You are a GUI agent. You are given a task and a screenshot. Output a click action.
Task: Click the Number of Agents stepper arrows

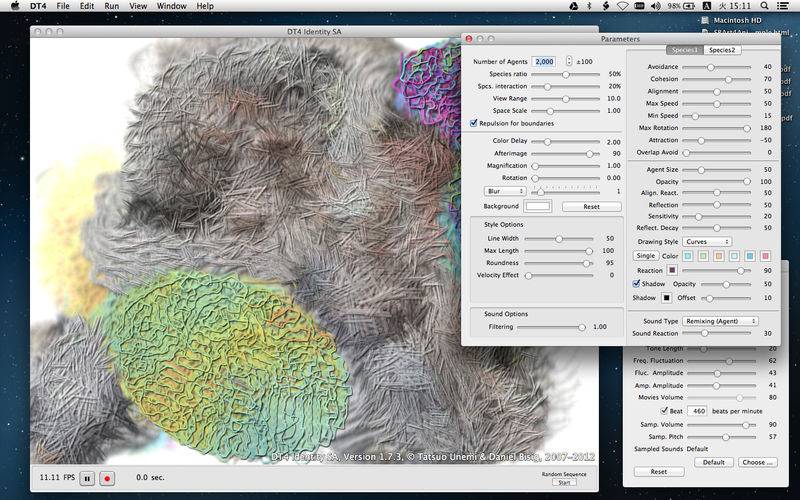pyautogui.click(x=569, y=61)
